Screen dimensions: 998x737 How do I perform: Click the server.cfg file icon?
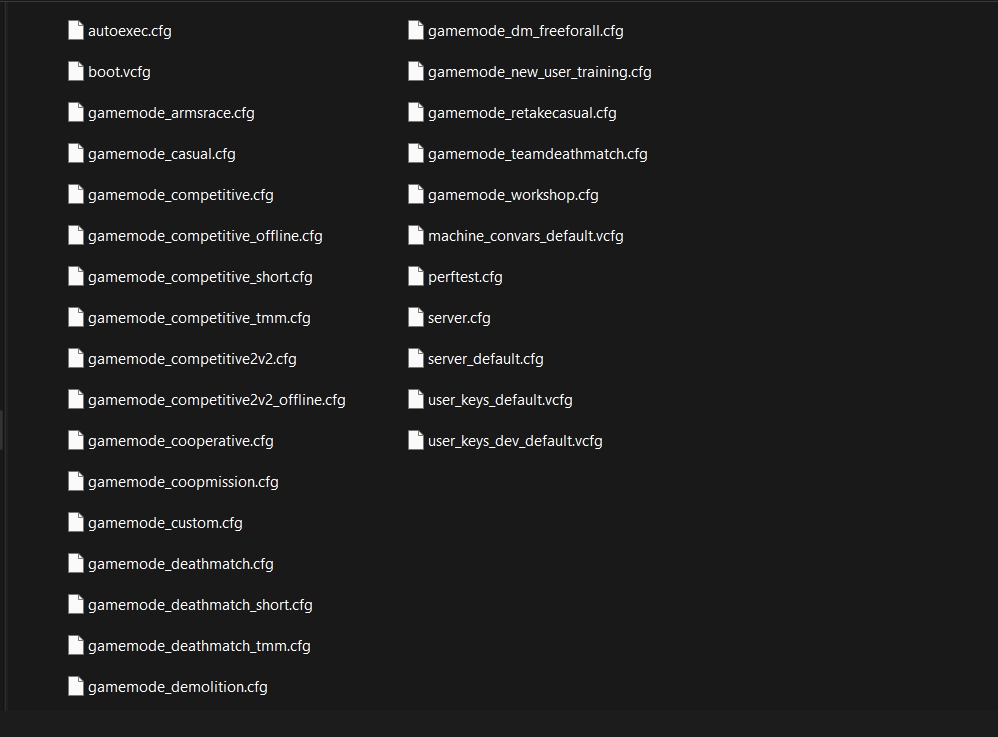coord(416,317)
